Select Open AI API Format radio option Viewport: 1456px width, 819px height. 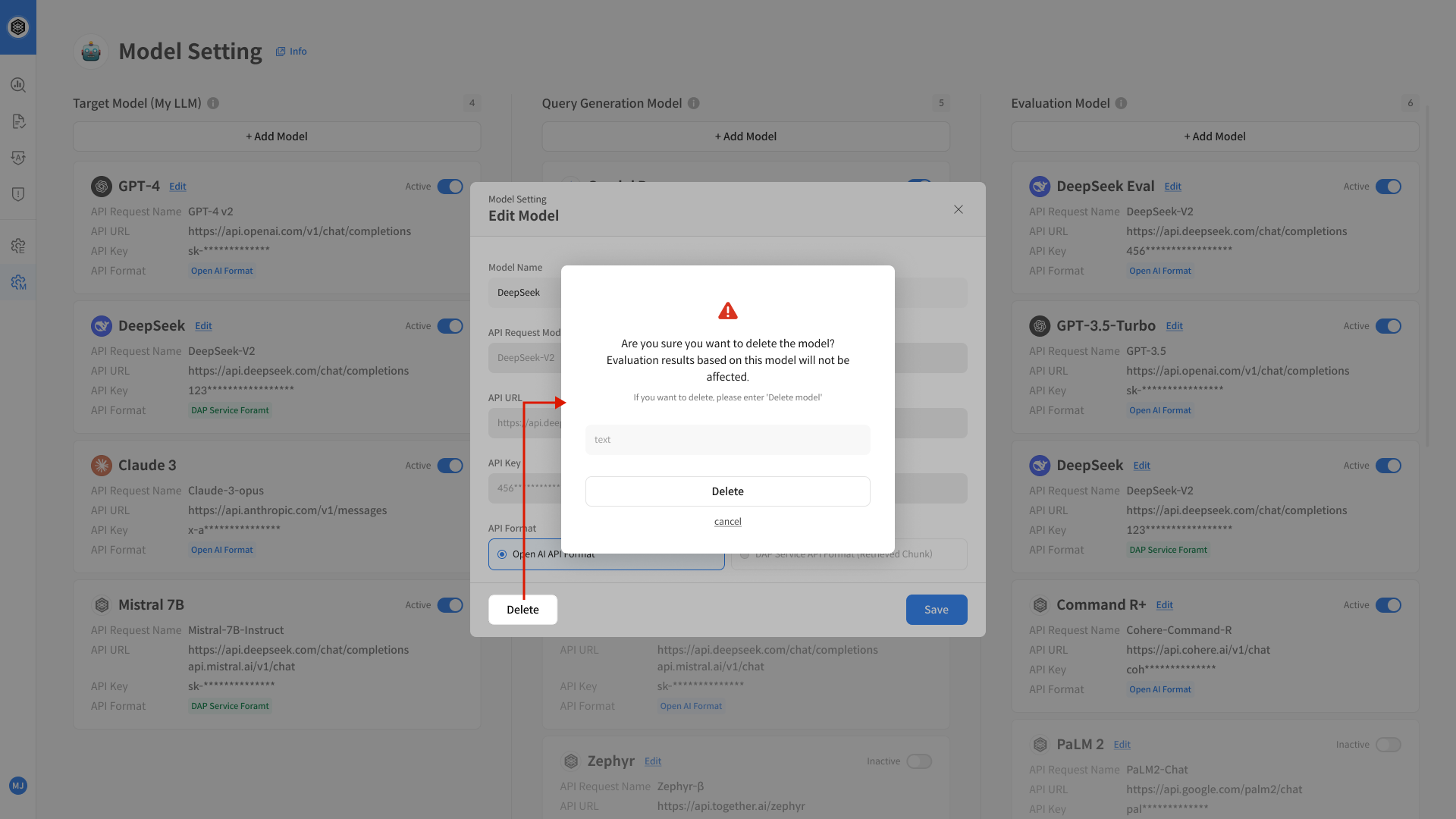pyautogui.click(x=502, y=554)
